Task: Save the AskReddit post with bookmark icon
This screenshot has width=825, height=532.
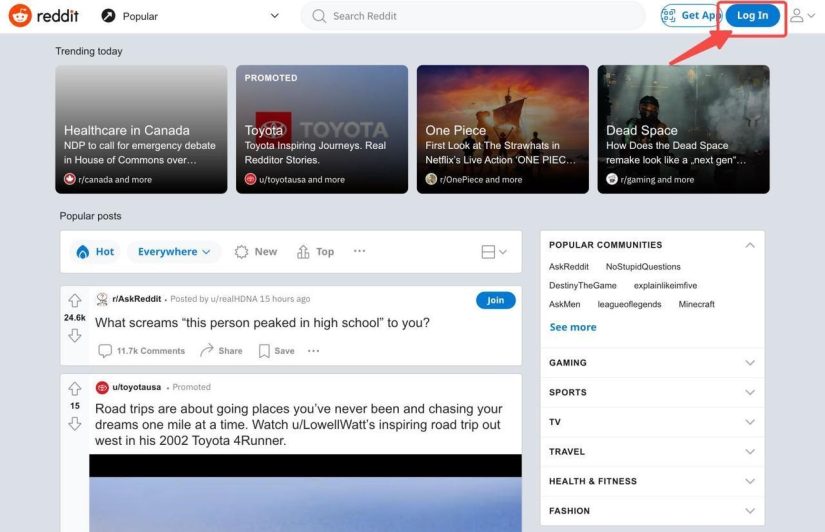Action: tap(277, 351)
